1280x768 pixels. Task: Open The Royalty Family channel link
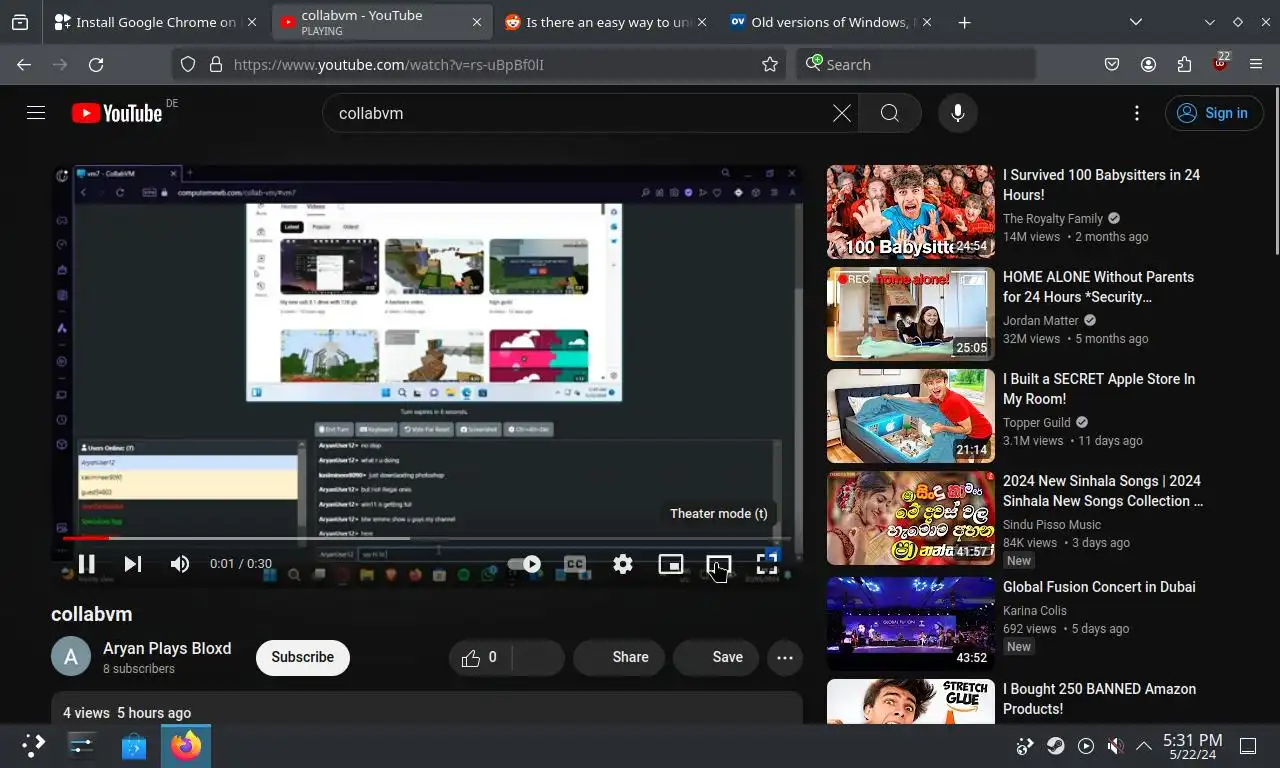(x=1053, y=219)
